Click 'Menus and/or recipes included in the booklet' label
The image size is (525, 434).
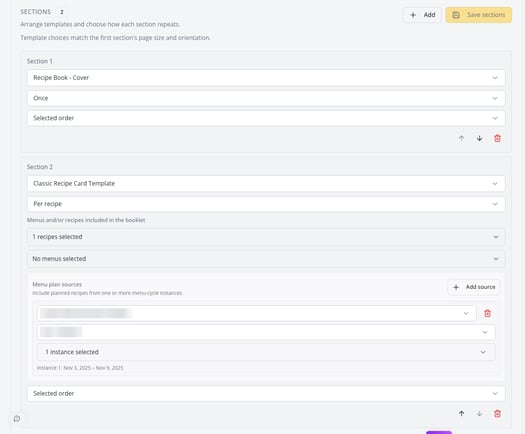86,220
